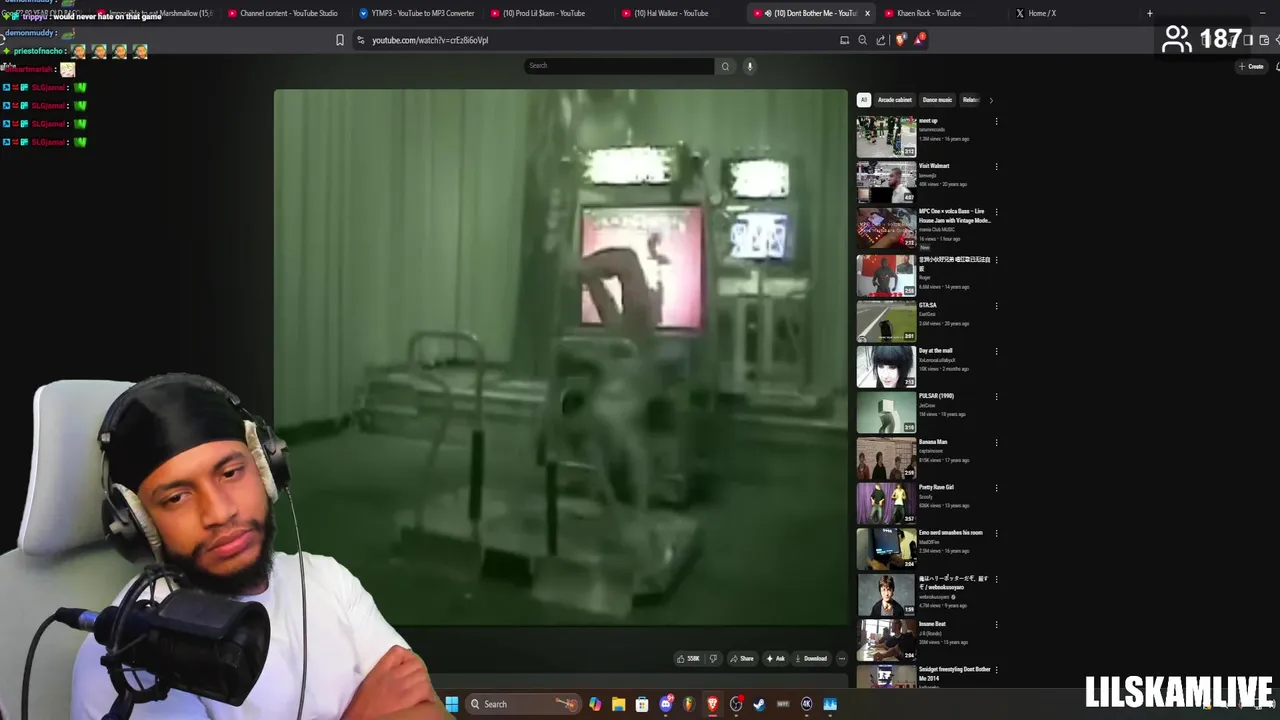Open File Explorer from the taskbar
This screenshot has width=1280, height=720.
coord(619,704)
